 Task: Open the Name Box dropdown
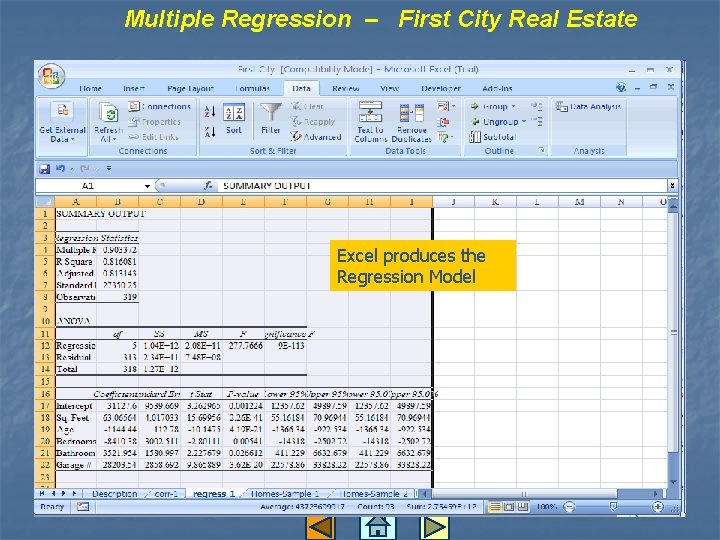[x=147, y=186]
